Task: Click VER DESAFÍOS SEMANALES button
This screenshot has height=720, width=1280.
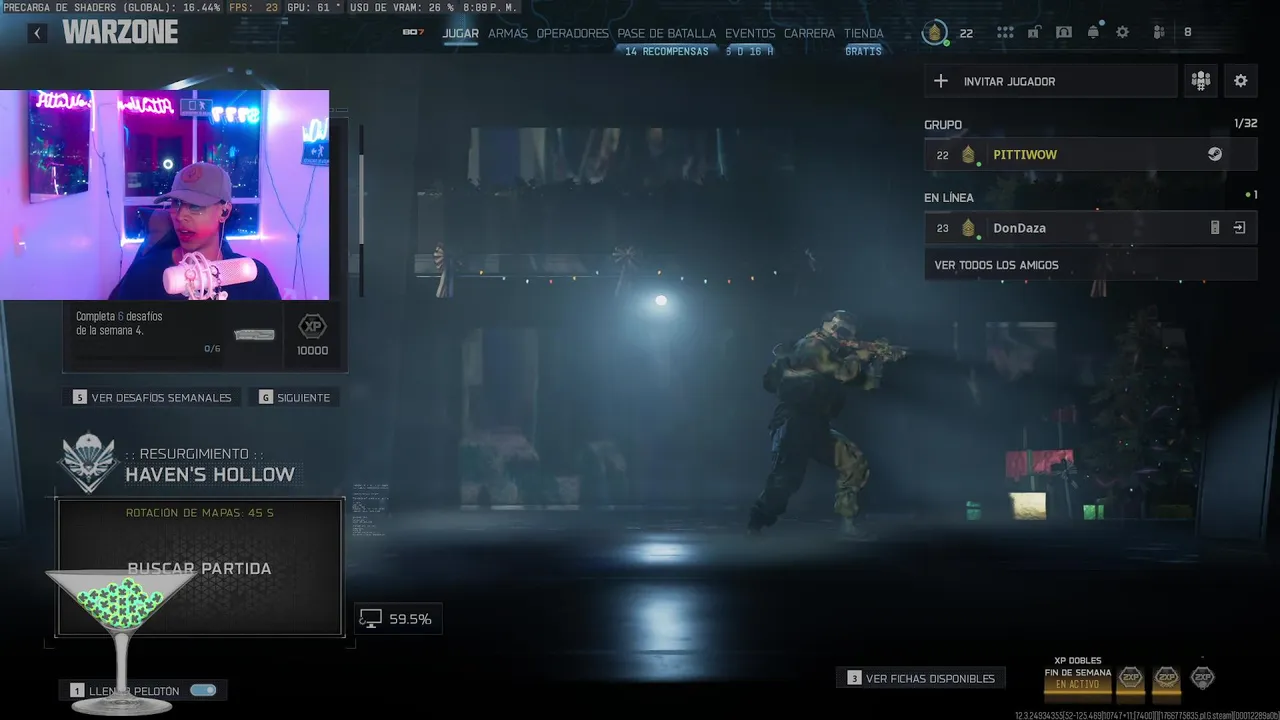Action: [x=151, y=397]
